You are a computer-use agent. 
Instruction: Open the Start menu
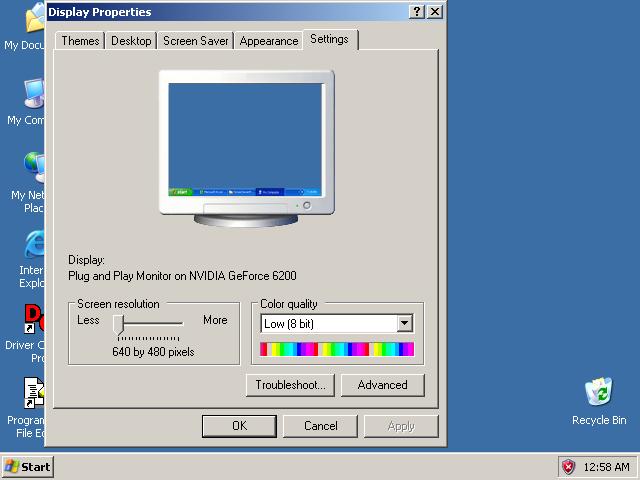28,467
